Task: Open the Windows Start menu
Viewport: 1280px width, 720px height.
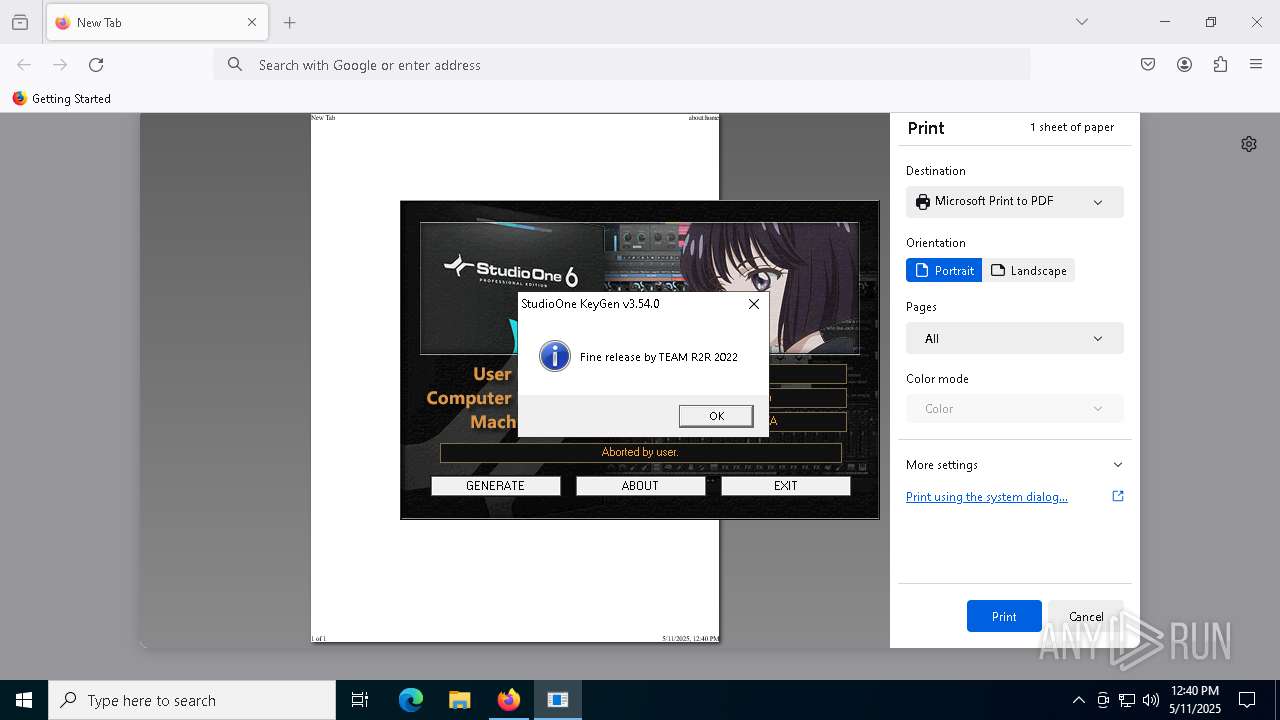Action: (24, 700)
